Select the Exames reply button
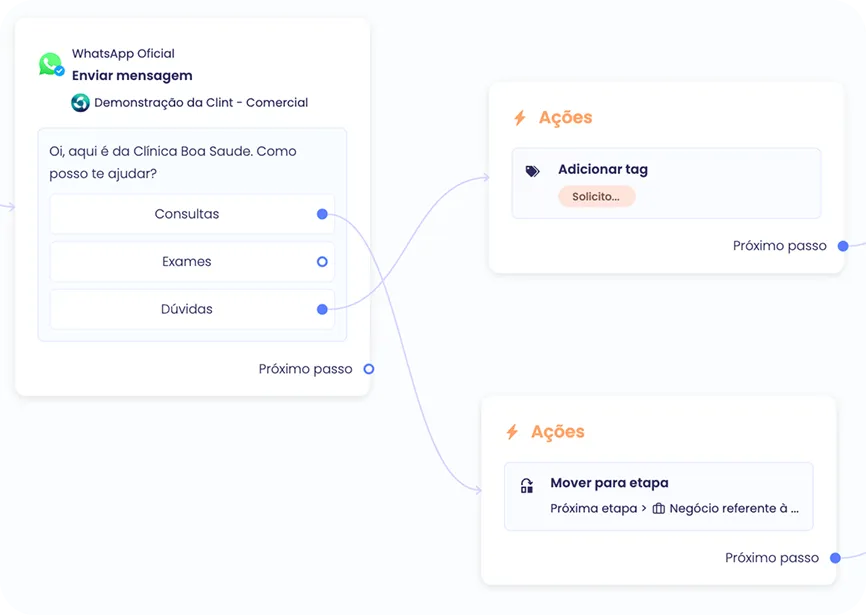866x615 pixels. coord(192,262)
